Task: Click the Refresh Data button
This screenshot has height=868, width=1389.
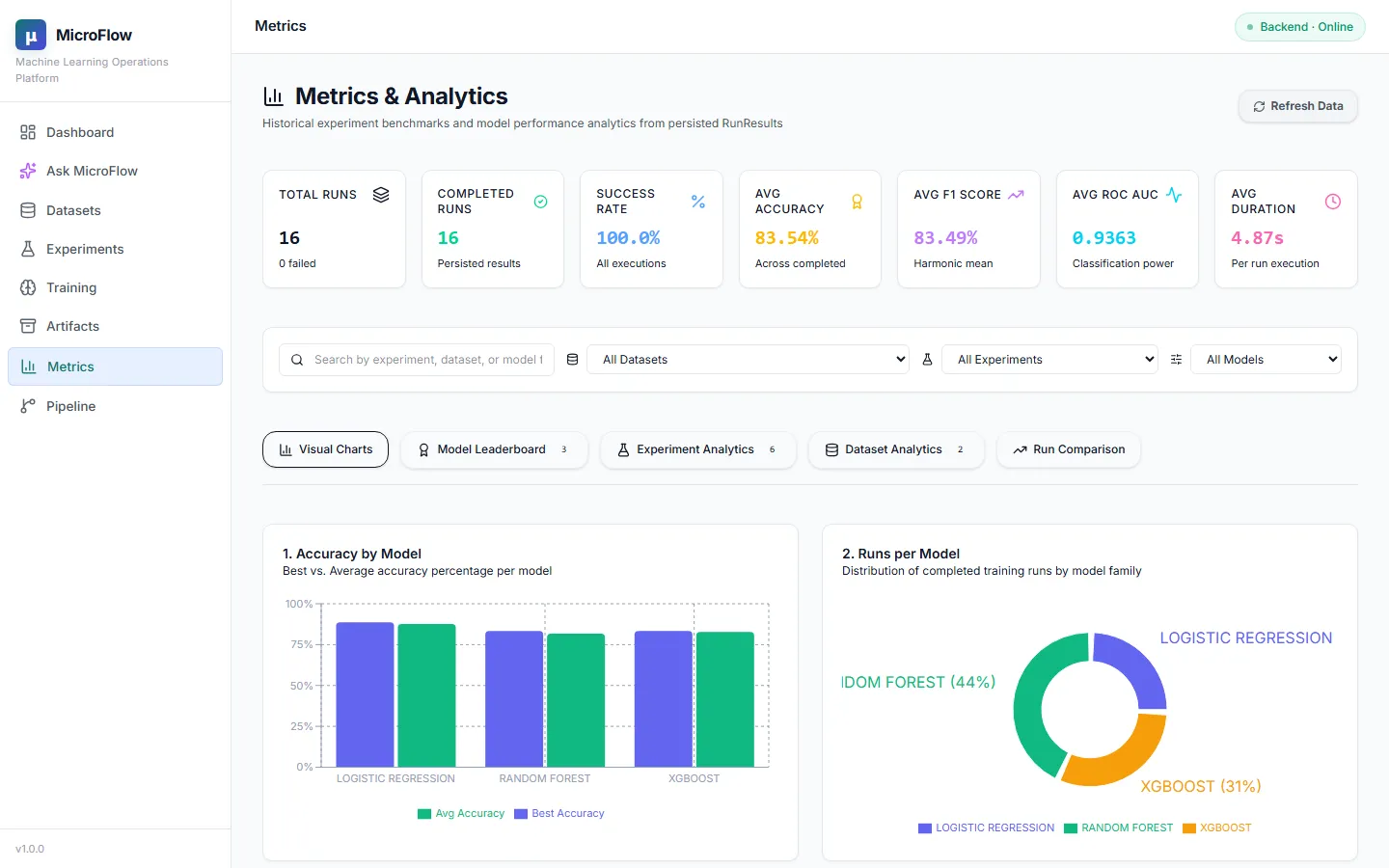Action: click(1297, 106)
